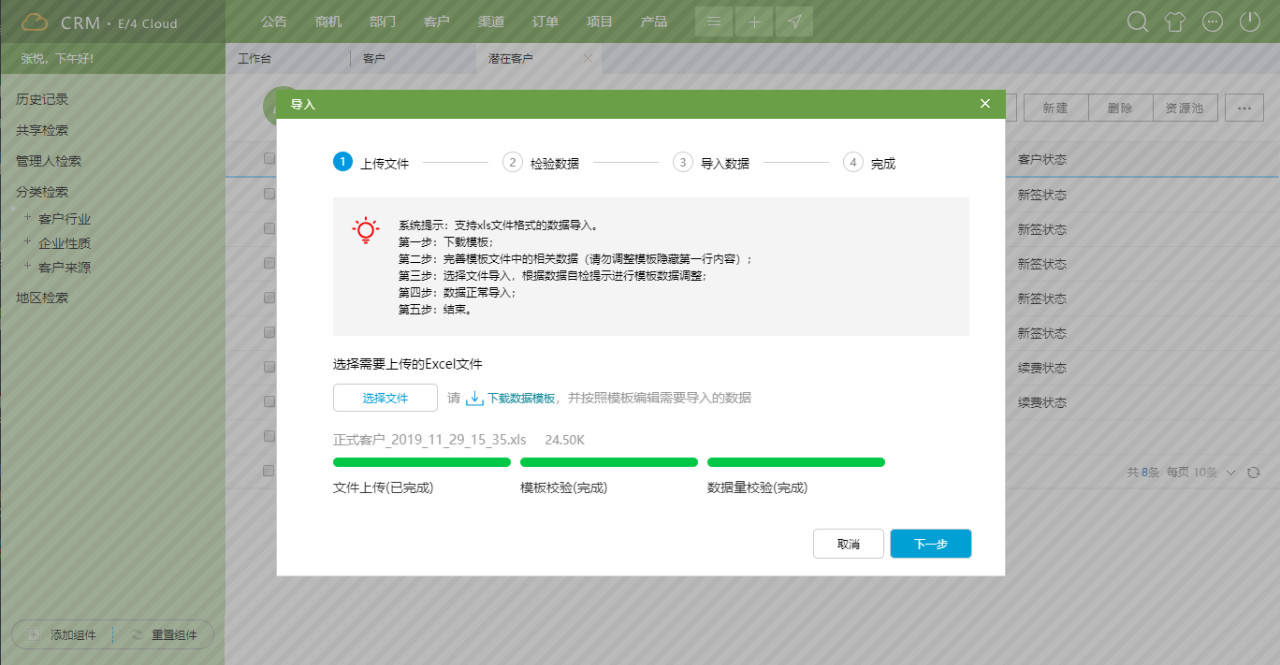Click the plus icon in top toolbar

point(754,22)
